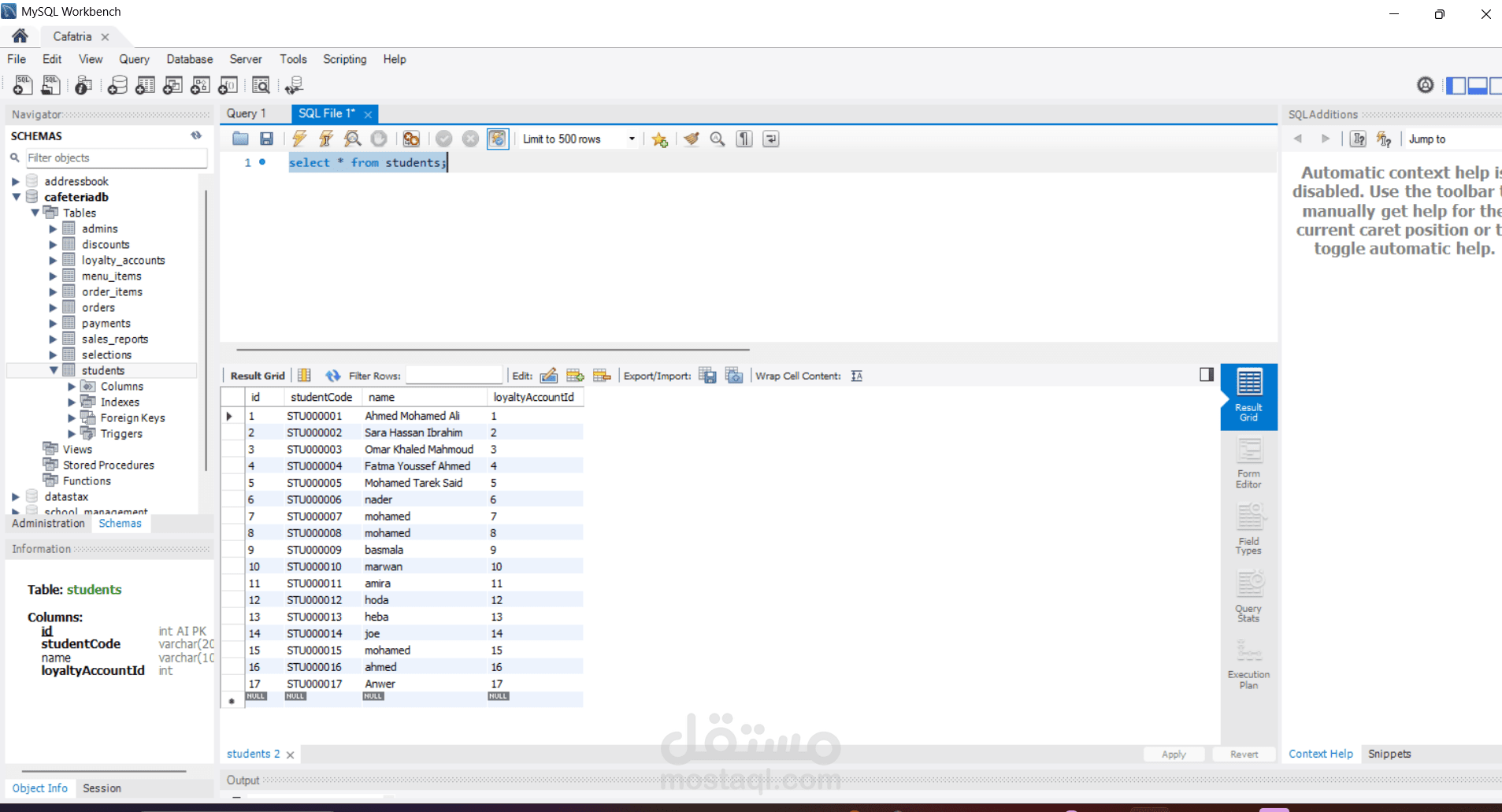The height and width of the screenshot is (812, 1502).
Task: Open the home screen tab icon
Action: click(20, 36)
